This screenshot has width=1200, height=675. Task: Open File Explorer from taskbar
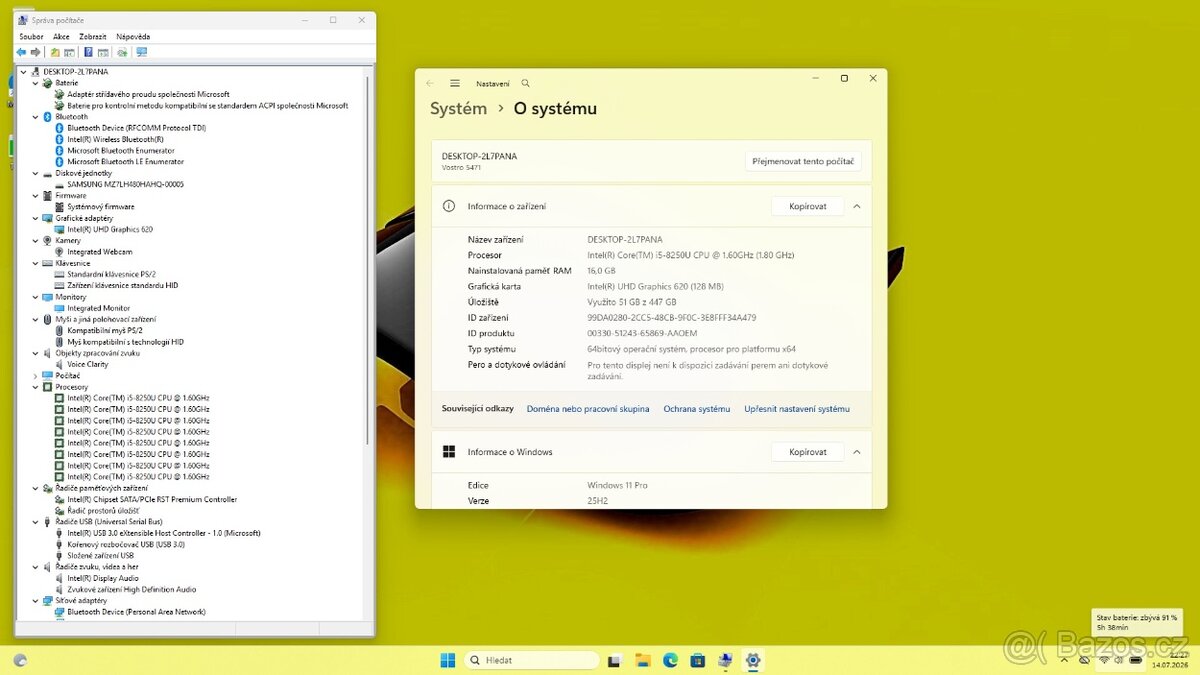[643, 660]
